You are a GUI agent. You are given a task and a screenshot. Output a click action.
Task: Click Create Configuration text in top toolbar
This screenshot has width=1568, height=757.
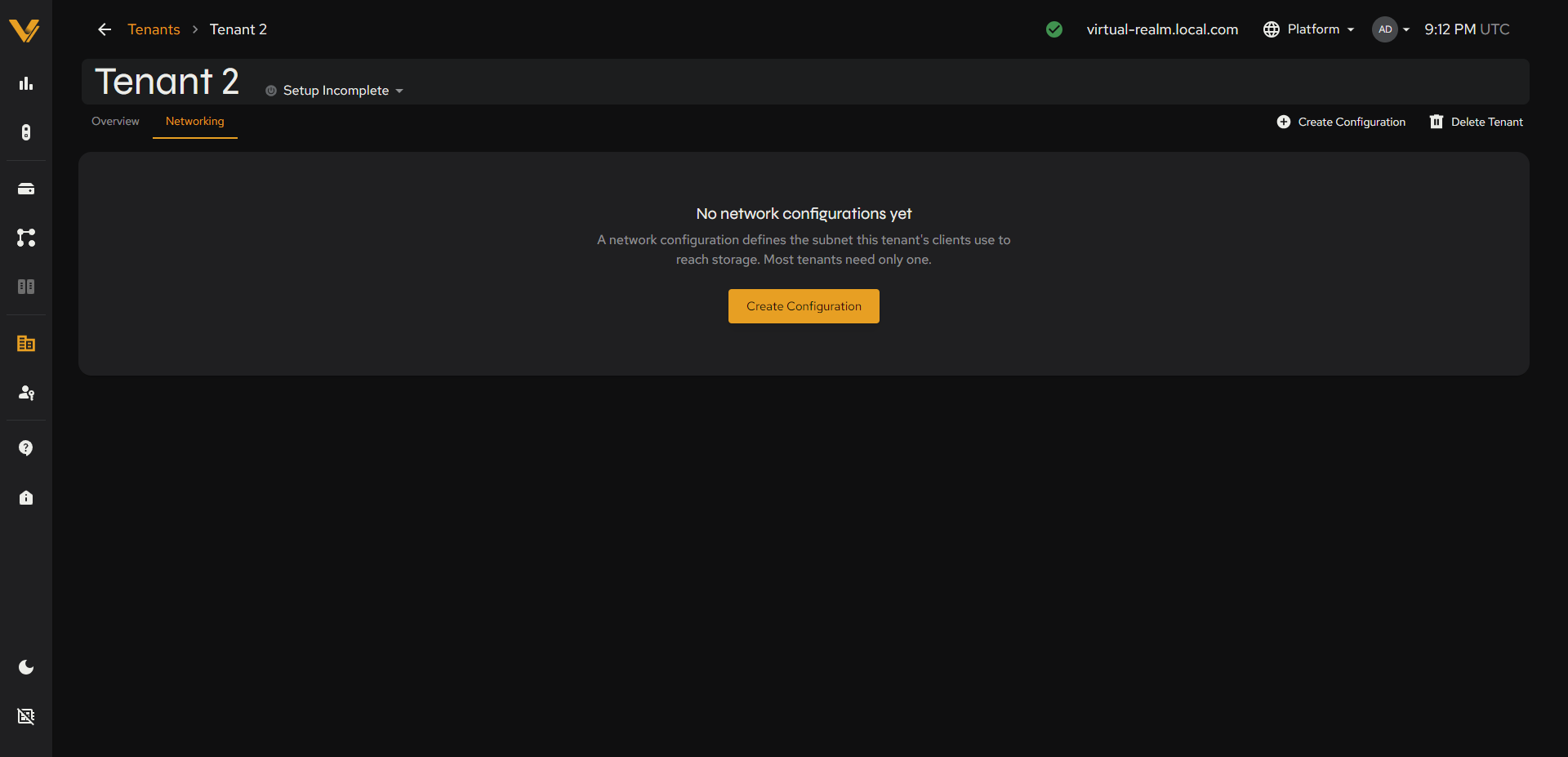(1352, 122)
